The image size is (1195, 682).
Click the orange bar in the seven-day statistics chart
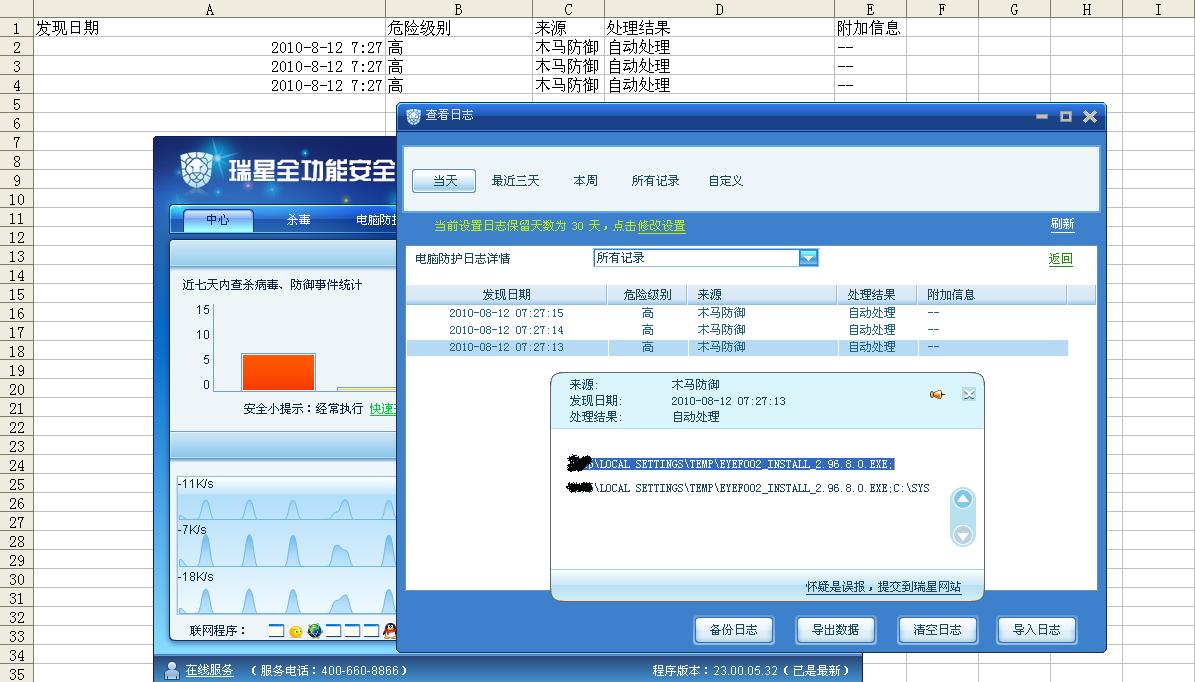tap(278, 372)
